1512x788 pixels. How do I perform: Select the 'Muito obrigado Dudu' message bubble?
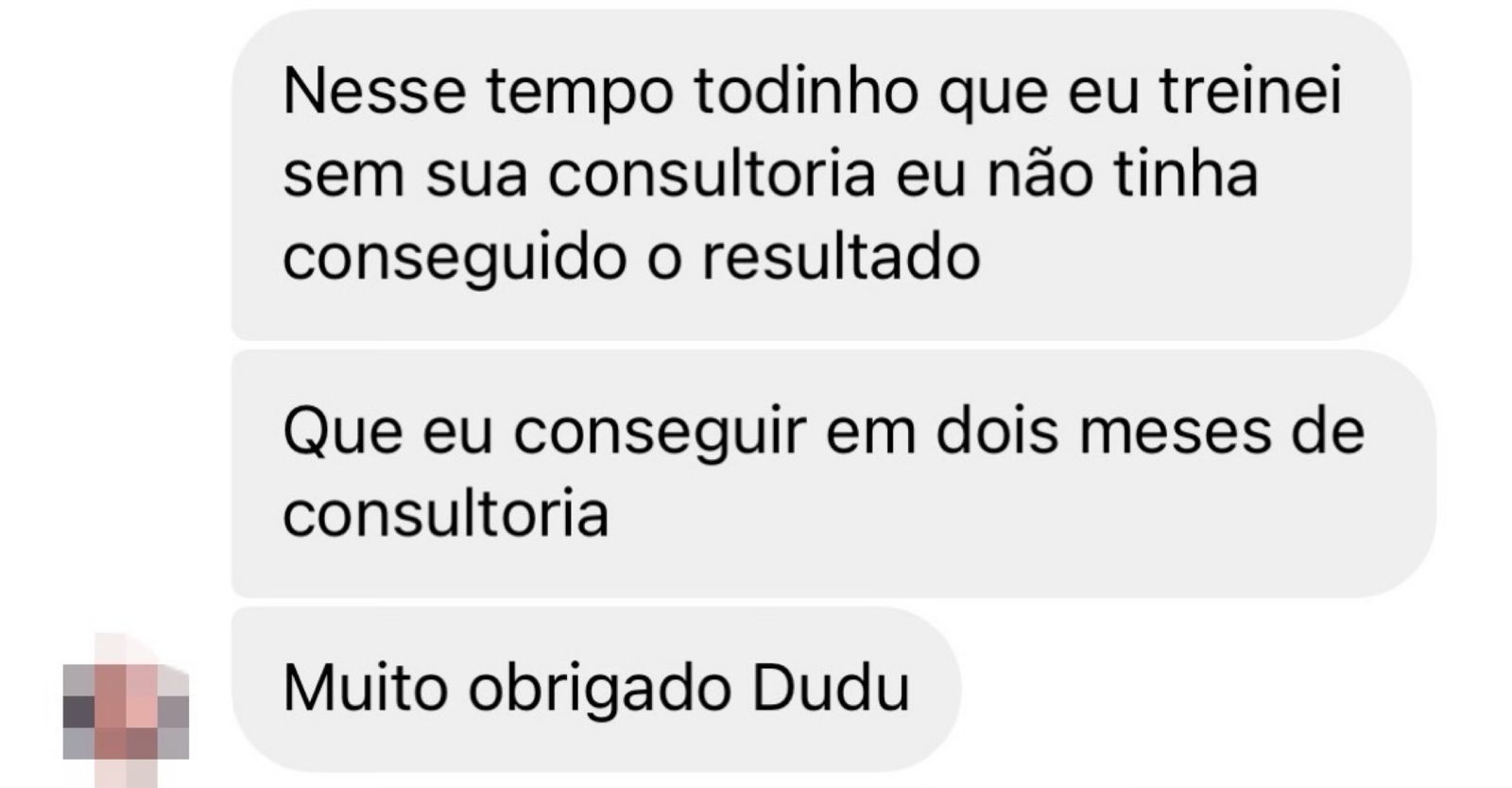pos(596,689)
